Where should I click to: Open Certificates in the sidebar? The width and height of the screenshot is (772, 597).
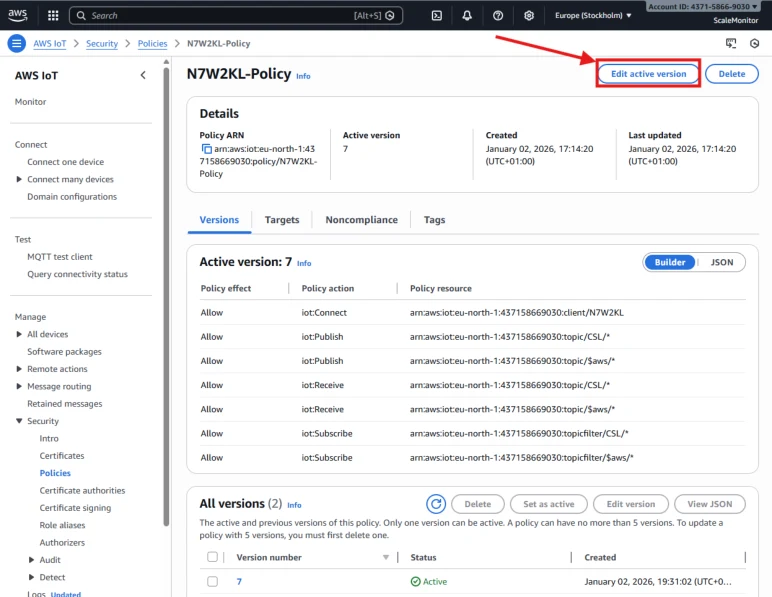pos(62,456)
